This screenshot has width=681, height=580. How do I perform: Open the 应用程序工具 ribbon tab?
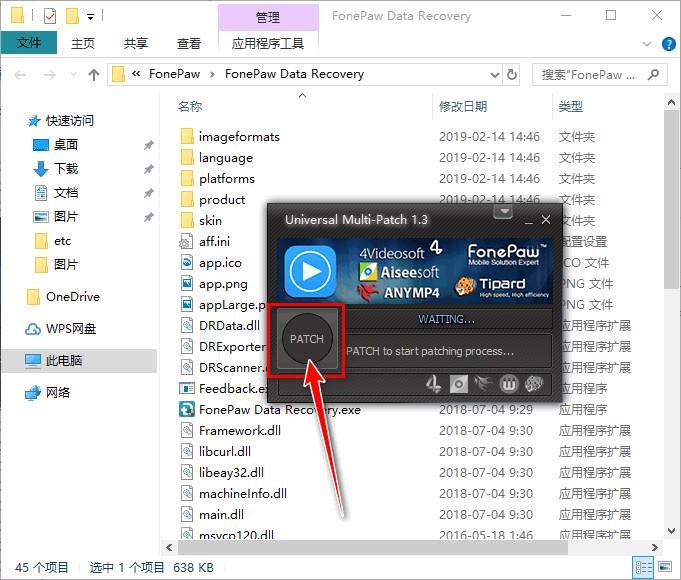click(x=268, y=43)
